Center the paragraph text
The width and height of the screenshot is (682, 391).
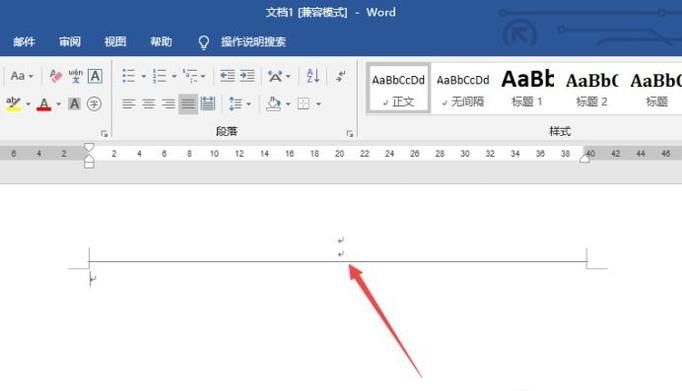pos(148,104)
